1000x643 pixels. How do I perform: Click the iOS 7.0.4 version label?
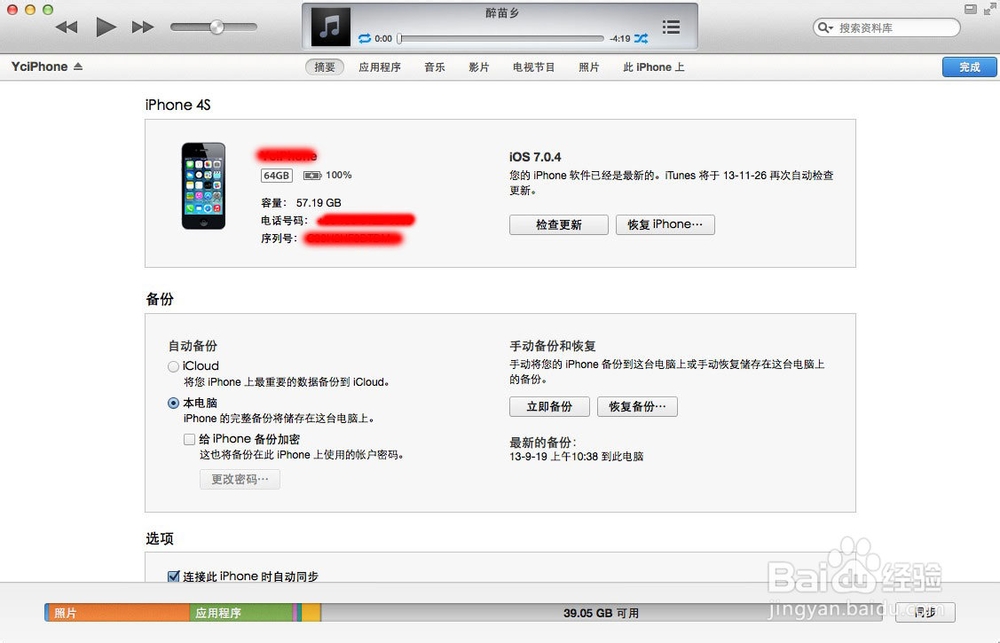535,157
